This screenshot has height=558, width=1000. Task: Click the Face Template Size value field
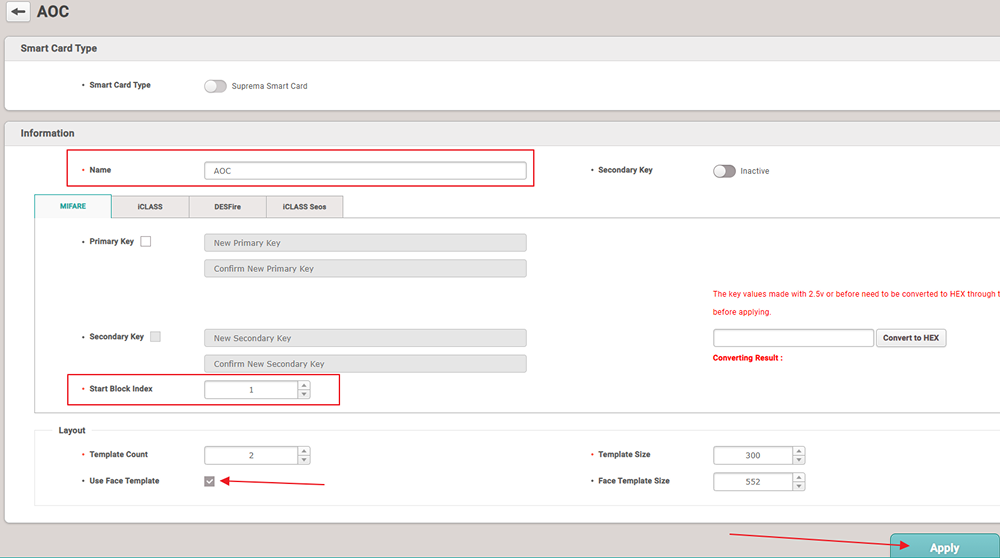coord(752,482)
